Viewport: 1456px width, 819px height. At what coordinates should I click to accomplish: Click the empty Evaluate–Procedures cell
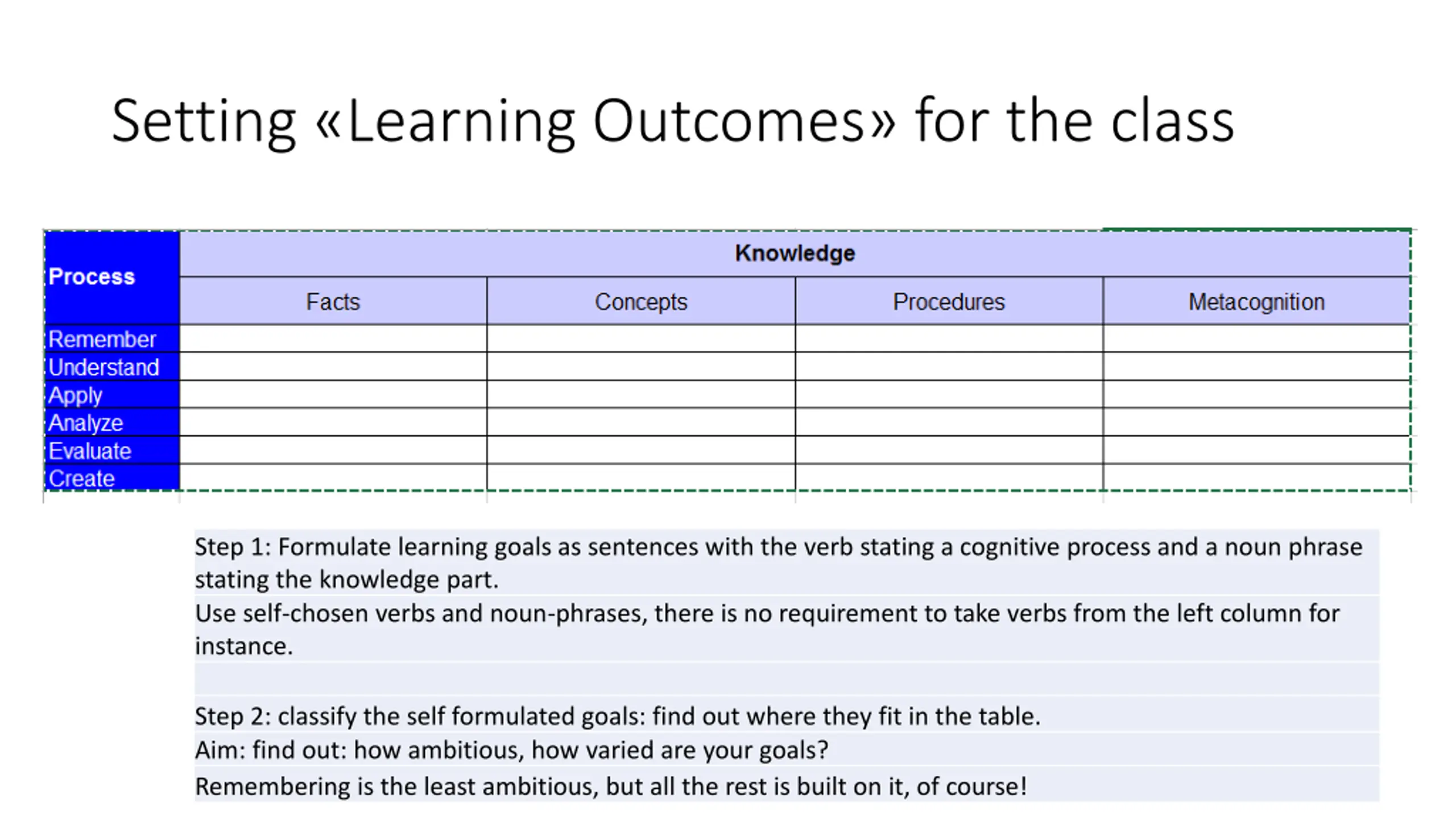[x=948, y=450]
